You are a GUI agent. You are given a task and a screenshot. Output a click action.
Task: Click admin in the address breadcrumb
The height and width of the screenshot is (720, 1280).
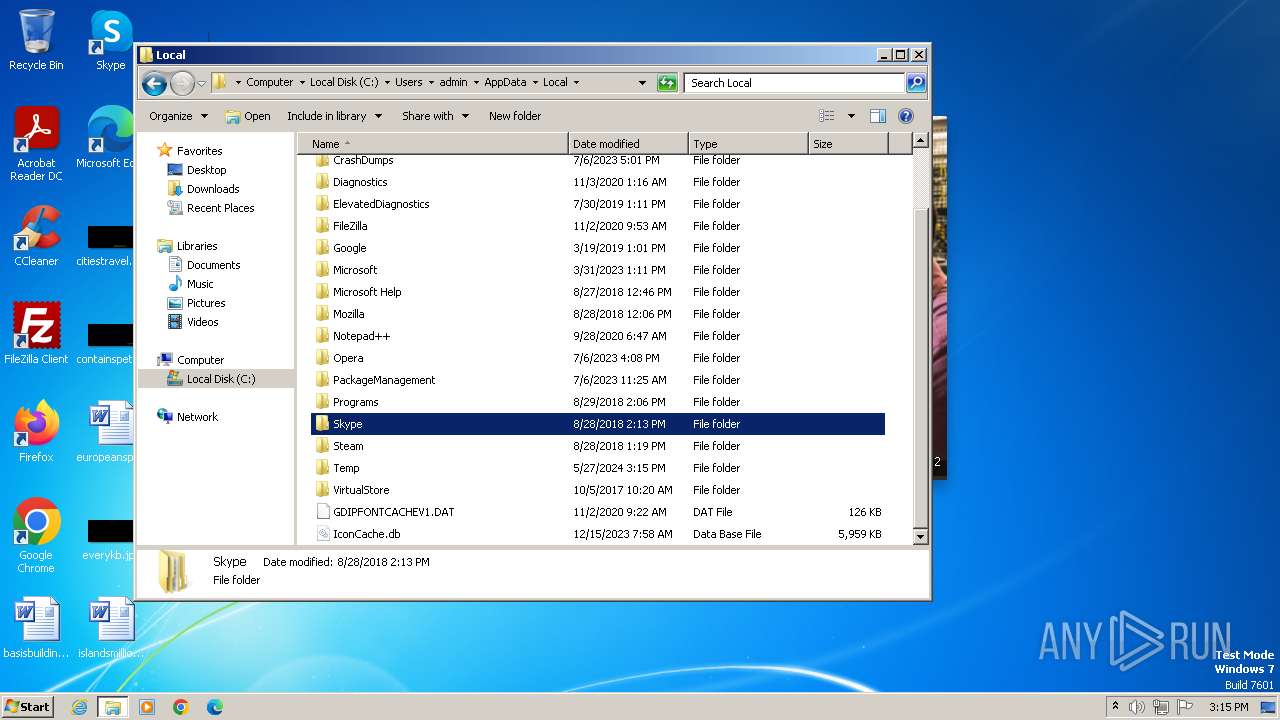pyautogui.click(x=453, y=83)
